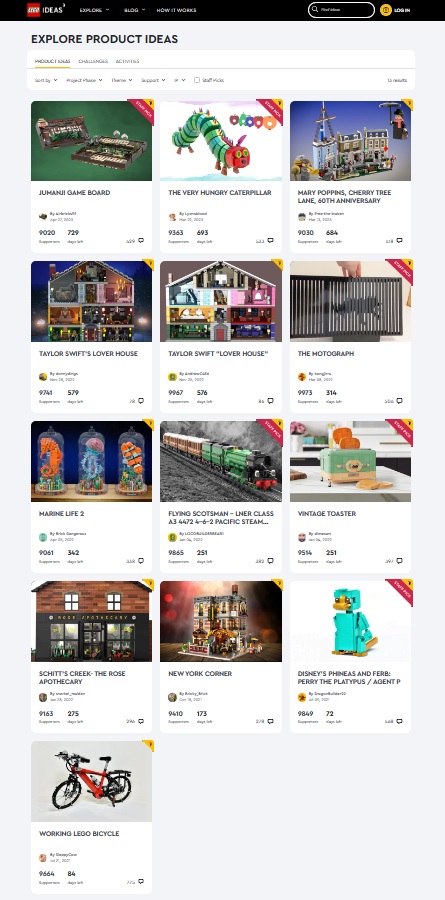Enable the Staff Picks checkbox

(x=197, y=80)
